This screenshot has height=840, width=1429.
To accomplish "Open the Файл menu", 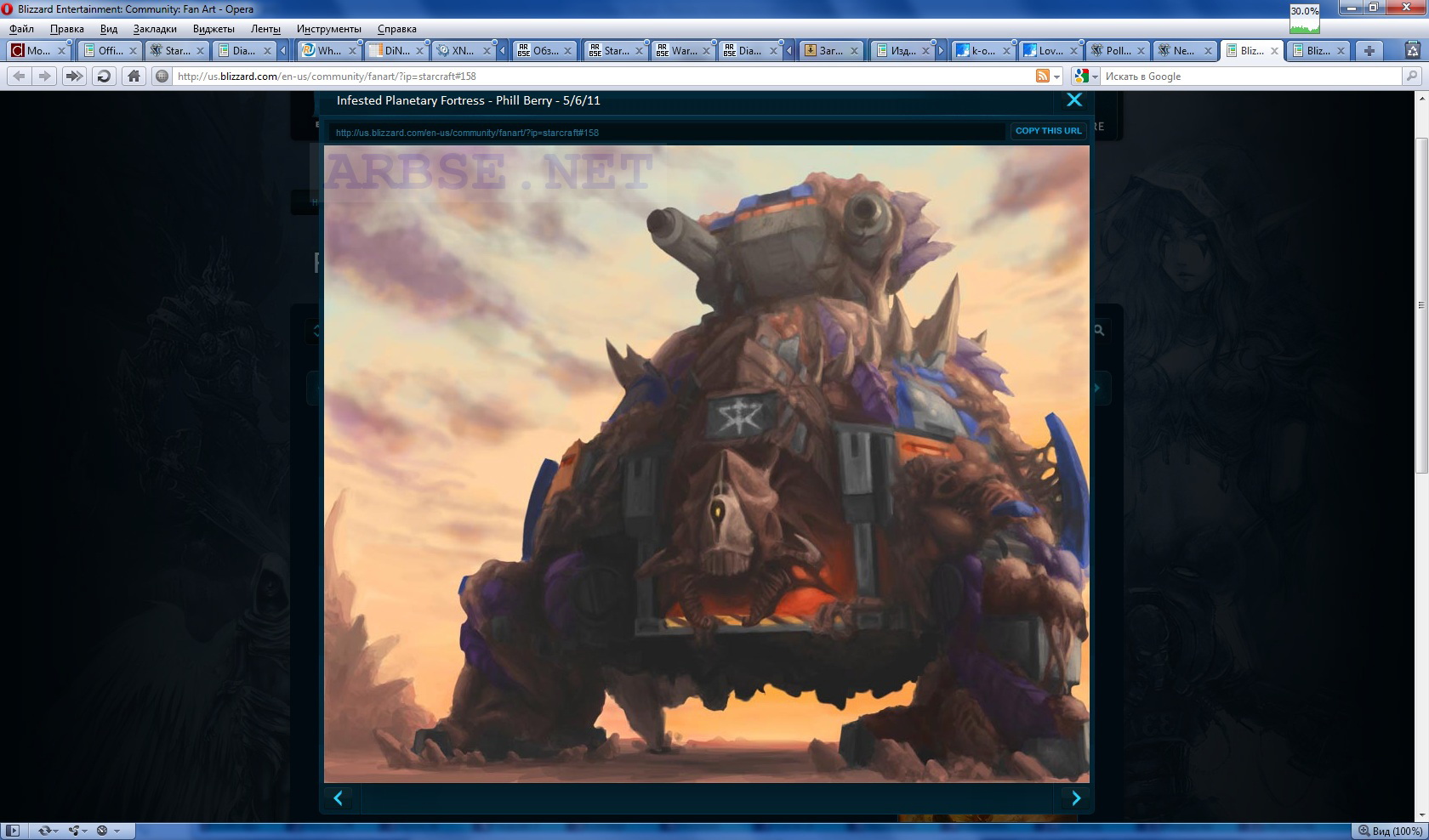I will (x=21, y=28).
